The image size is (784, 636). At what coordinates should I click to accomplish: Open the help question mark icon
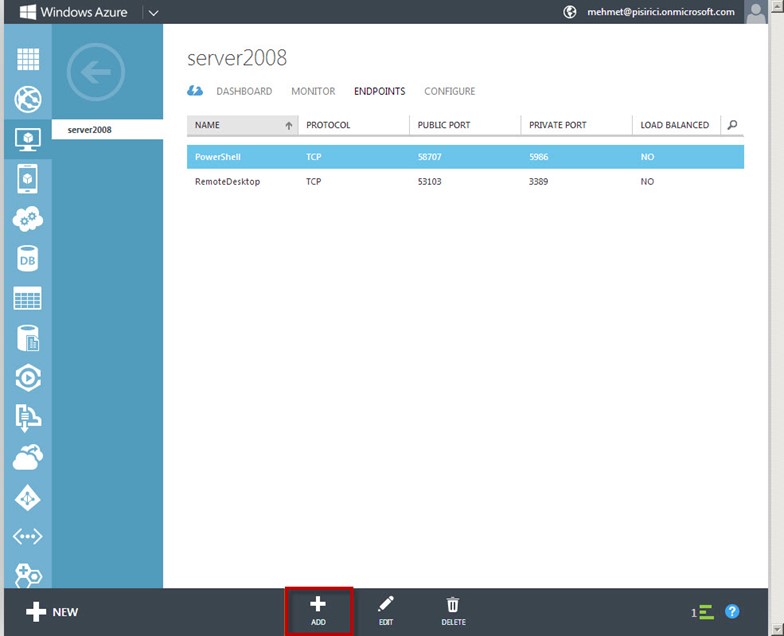click(732, 612)
